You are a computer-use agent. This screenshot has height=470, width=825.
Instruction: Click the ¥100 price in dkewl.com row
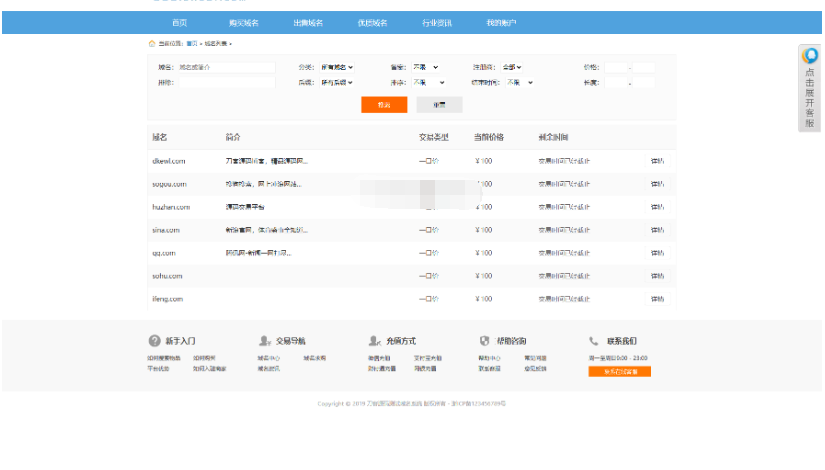[x=484, y=161]
